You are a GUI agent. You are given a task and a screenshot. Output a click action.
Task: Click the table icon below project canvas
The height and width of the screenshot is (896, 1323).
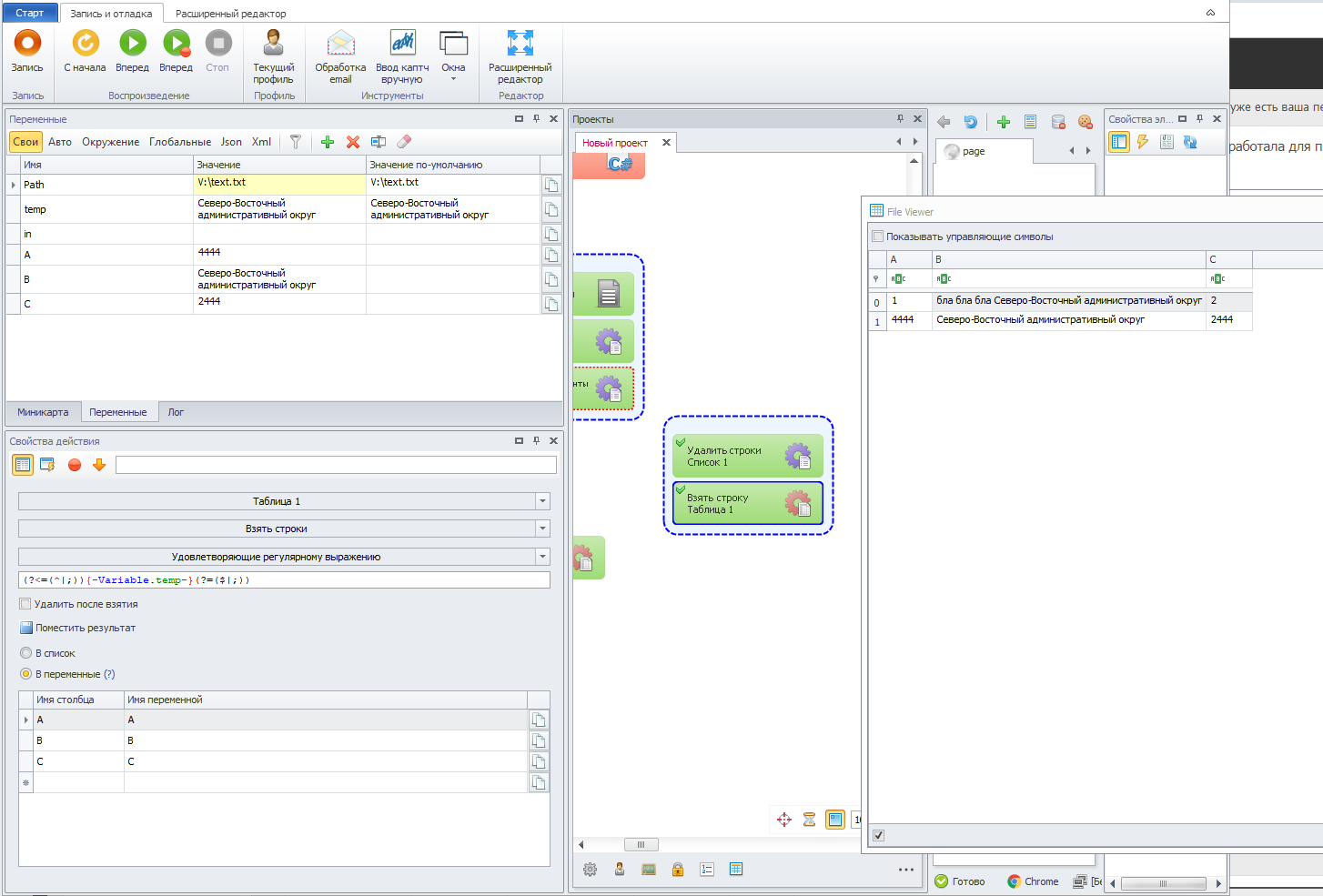[x=736, y=870]
